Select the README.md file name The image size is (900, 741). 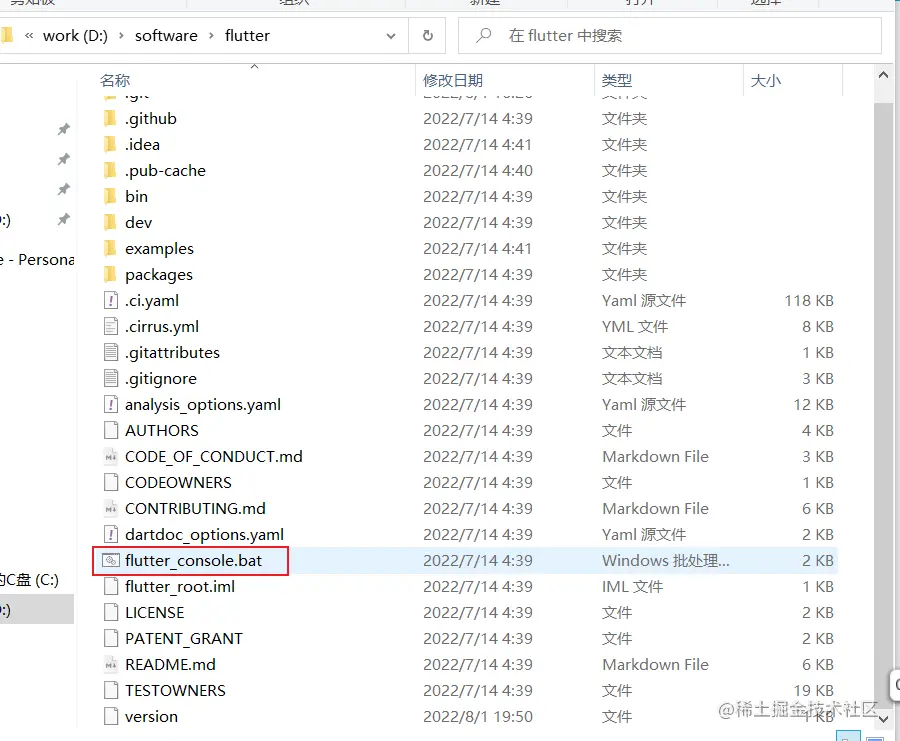point(170,664)
